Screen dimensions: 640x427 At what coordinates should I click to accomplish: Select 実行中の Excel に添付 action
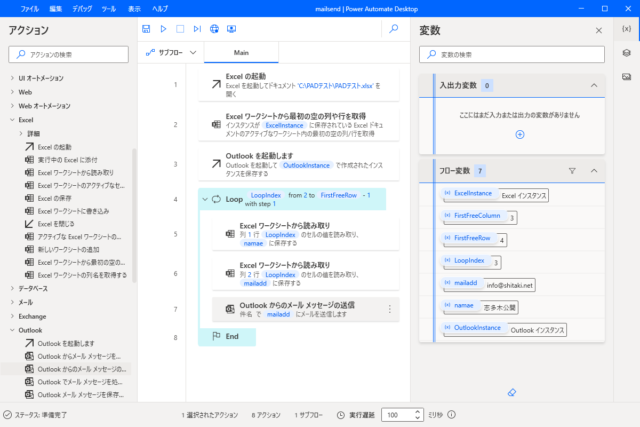coord(67,160)
